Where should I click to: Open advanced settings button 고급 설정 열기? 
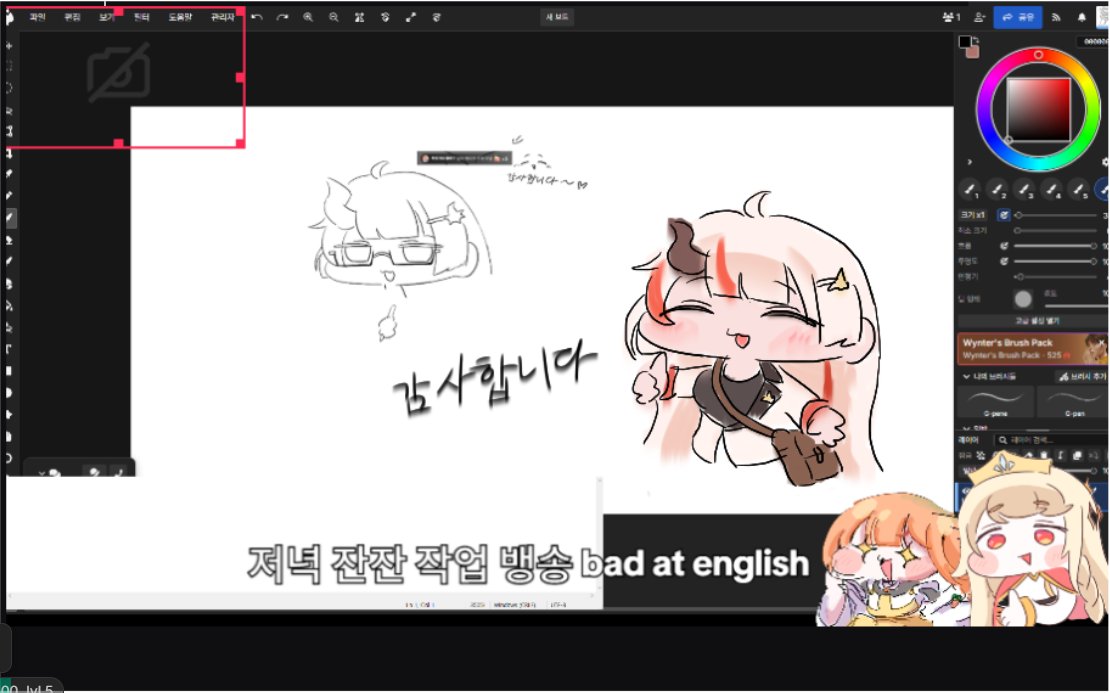point(1036,321)
